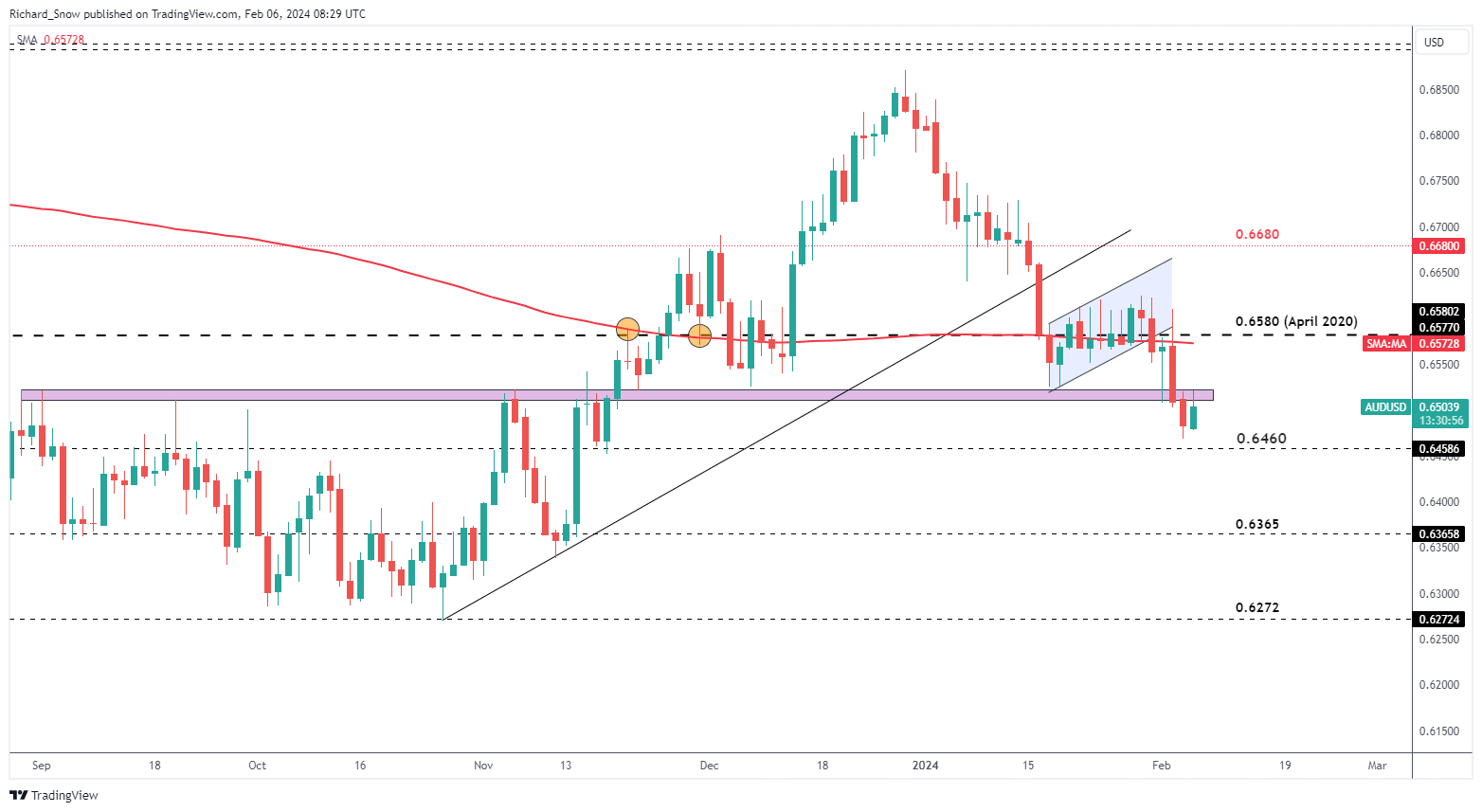
Task: Click the Mar label on time axis
Action: point(1377,766)
